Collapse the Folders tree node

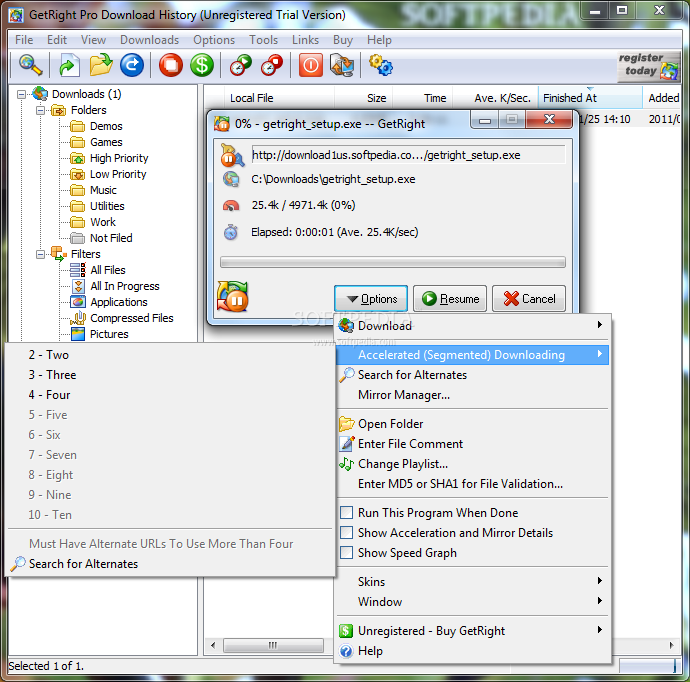click(40, 110)
